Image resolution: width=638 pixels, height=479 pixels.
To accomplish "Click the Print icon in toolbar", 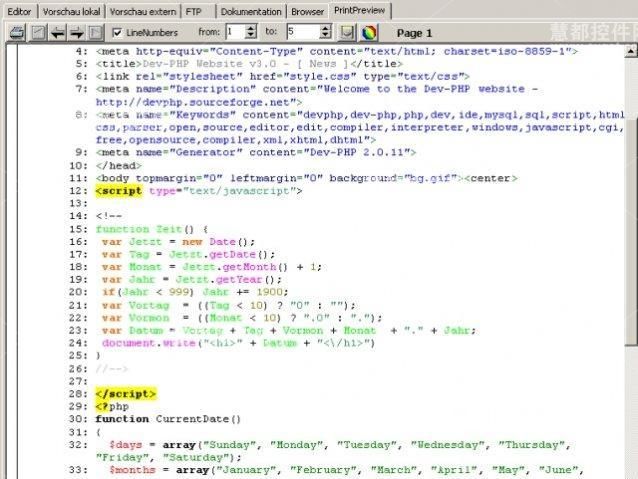I will (x=16, y=33).
